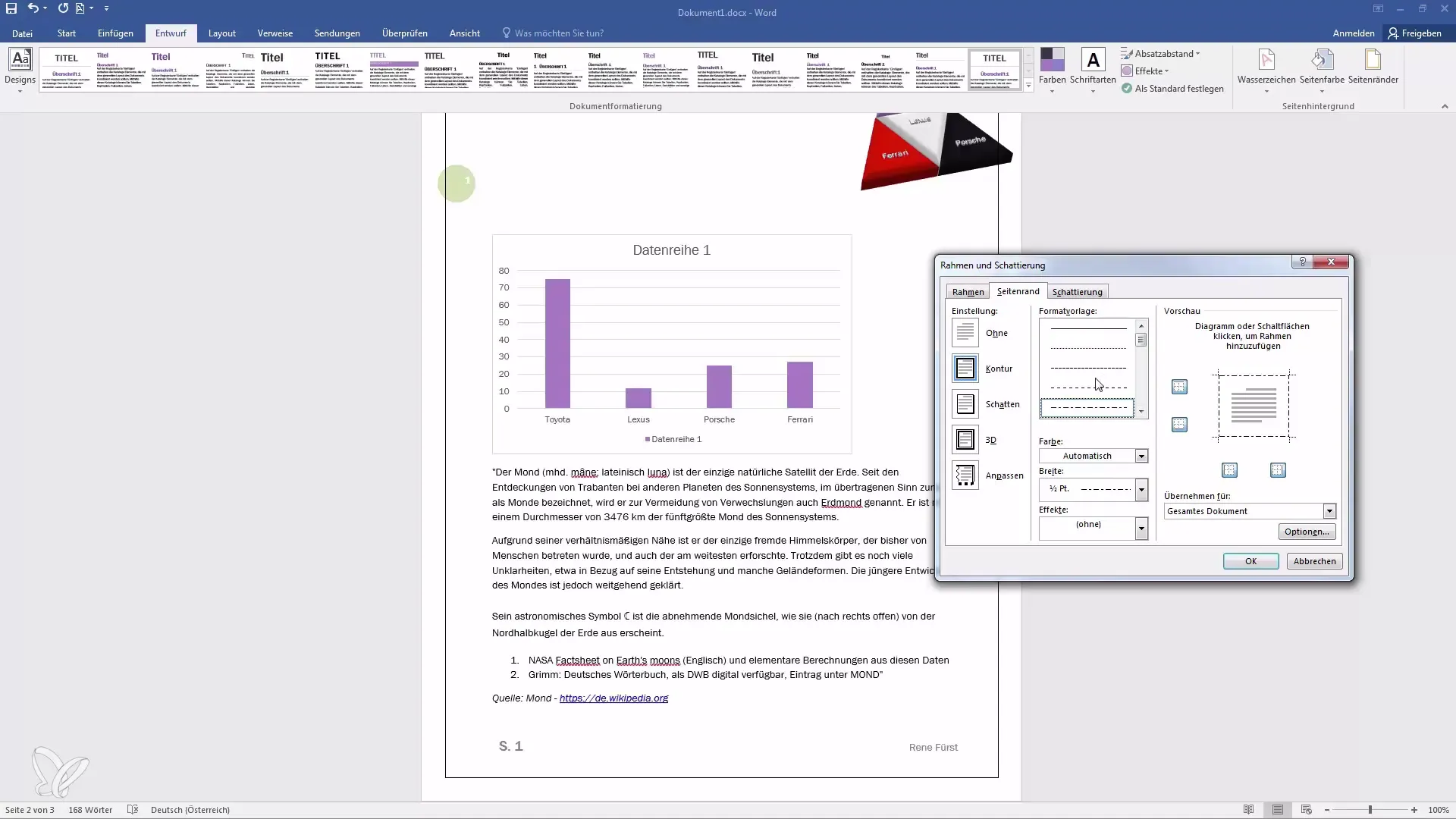Click Deutsch (Österreich) language status

[190, 810]
